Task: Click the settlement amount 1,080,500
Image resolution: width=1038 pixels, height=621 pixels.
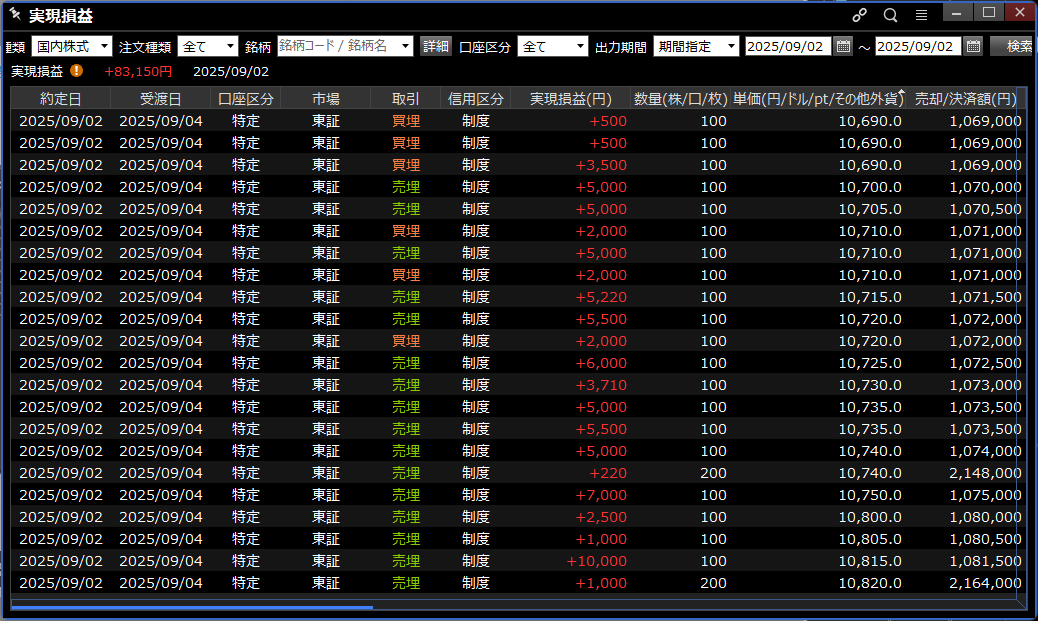Action: (x=985, y=539)
